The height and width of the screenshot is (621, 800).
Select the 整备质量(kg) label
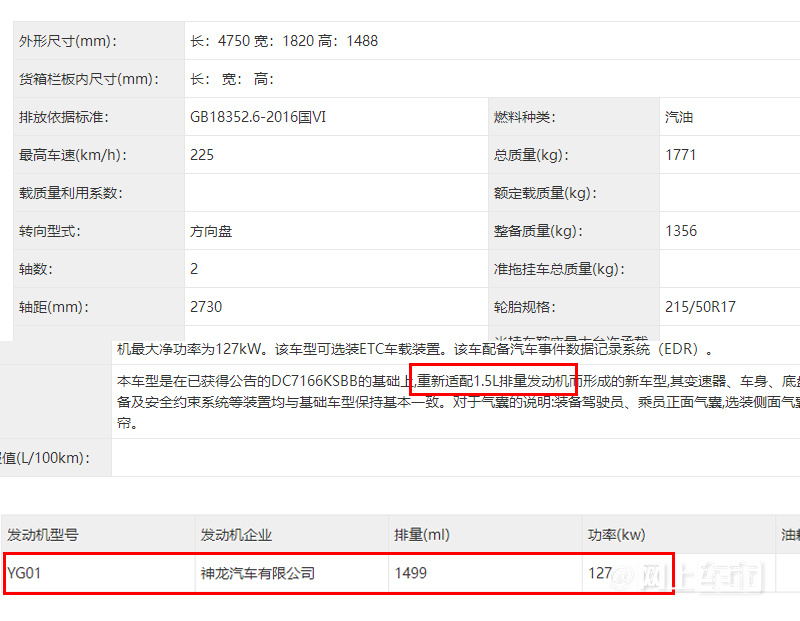coord(538,231)
